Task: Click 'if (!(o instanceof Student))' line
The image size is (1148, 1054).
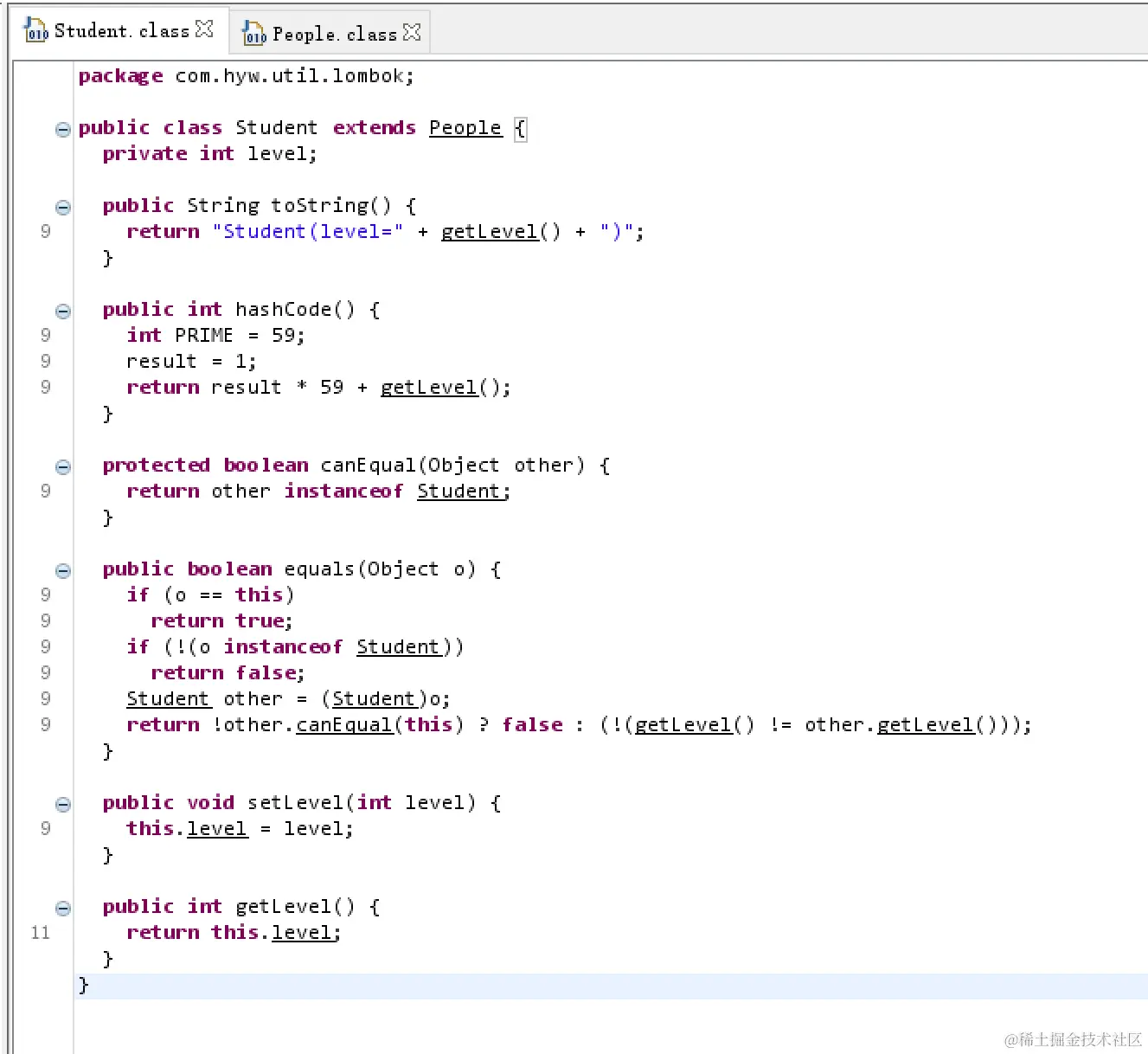Action: [295, 647]
